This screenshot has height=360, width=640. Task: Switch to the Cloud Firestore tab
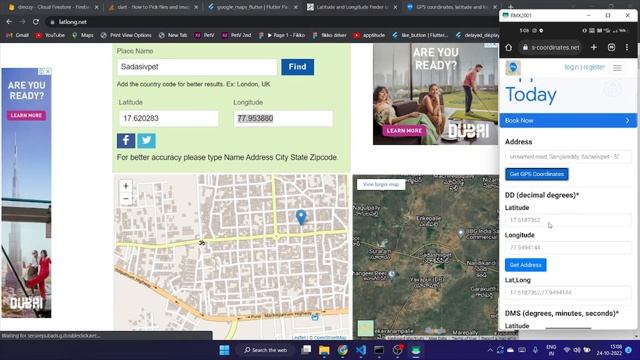click(x=53, y=7)
